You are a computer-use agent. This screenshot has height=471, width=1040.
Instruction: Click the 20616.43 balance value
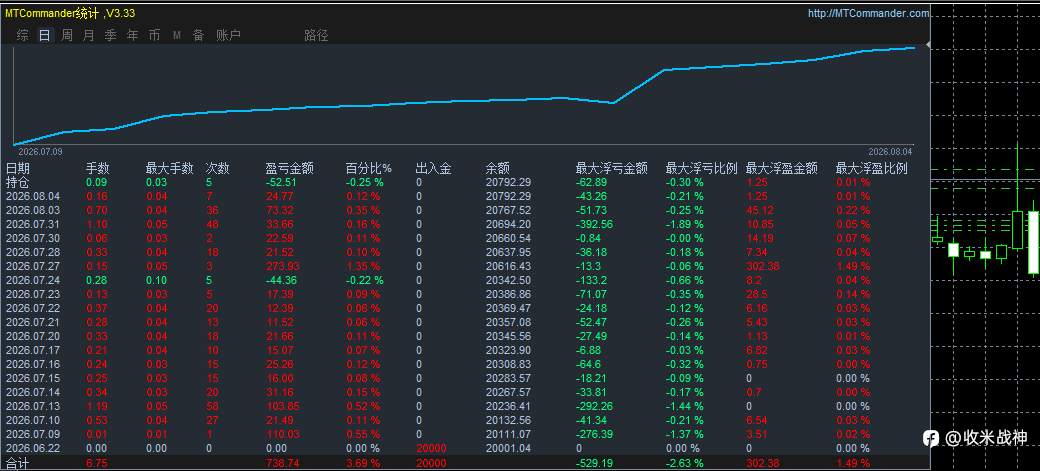pos(509,266)
